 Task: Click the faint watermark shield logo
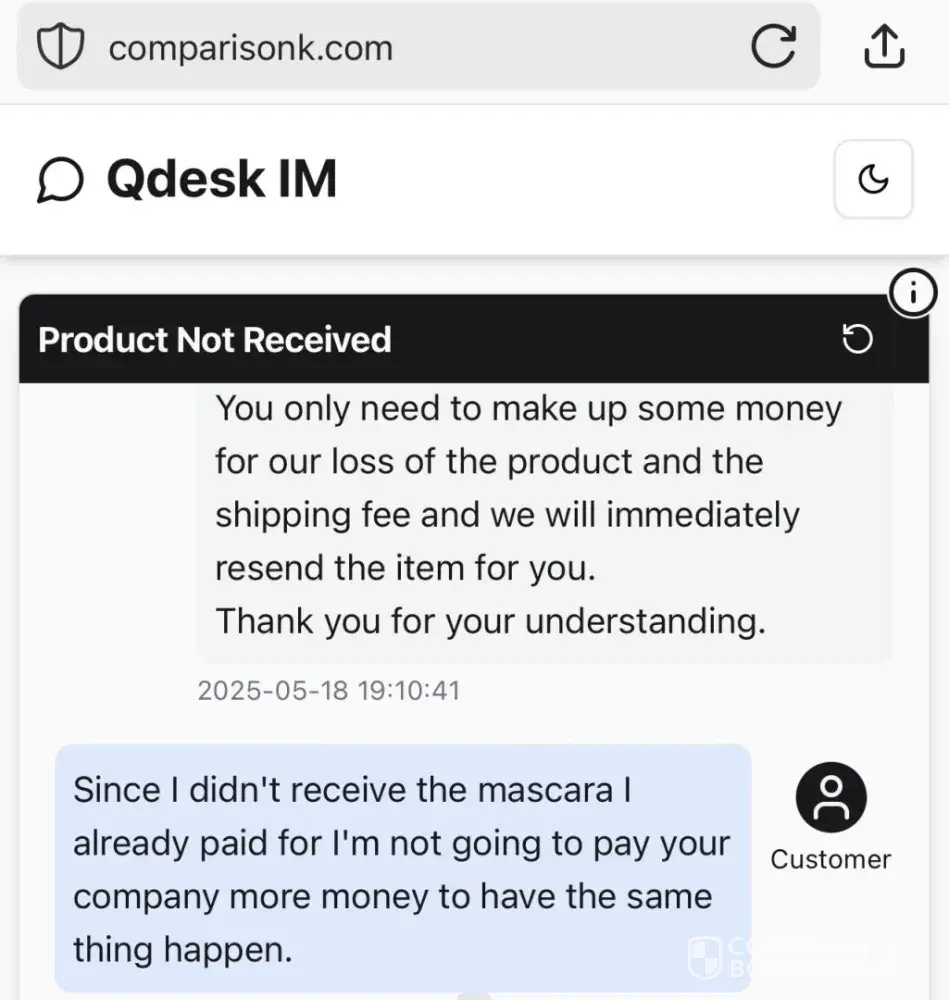tap(706, 957)
